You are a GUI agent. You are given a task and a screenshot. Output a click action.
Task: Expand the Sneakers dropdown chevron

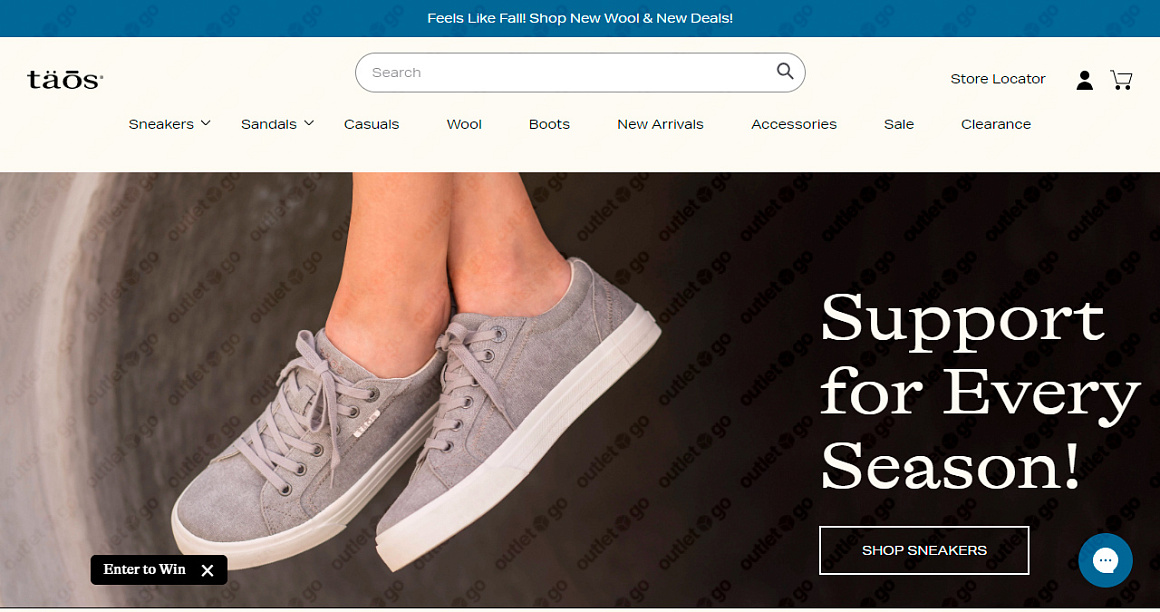(206, 123)
